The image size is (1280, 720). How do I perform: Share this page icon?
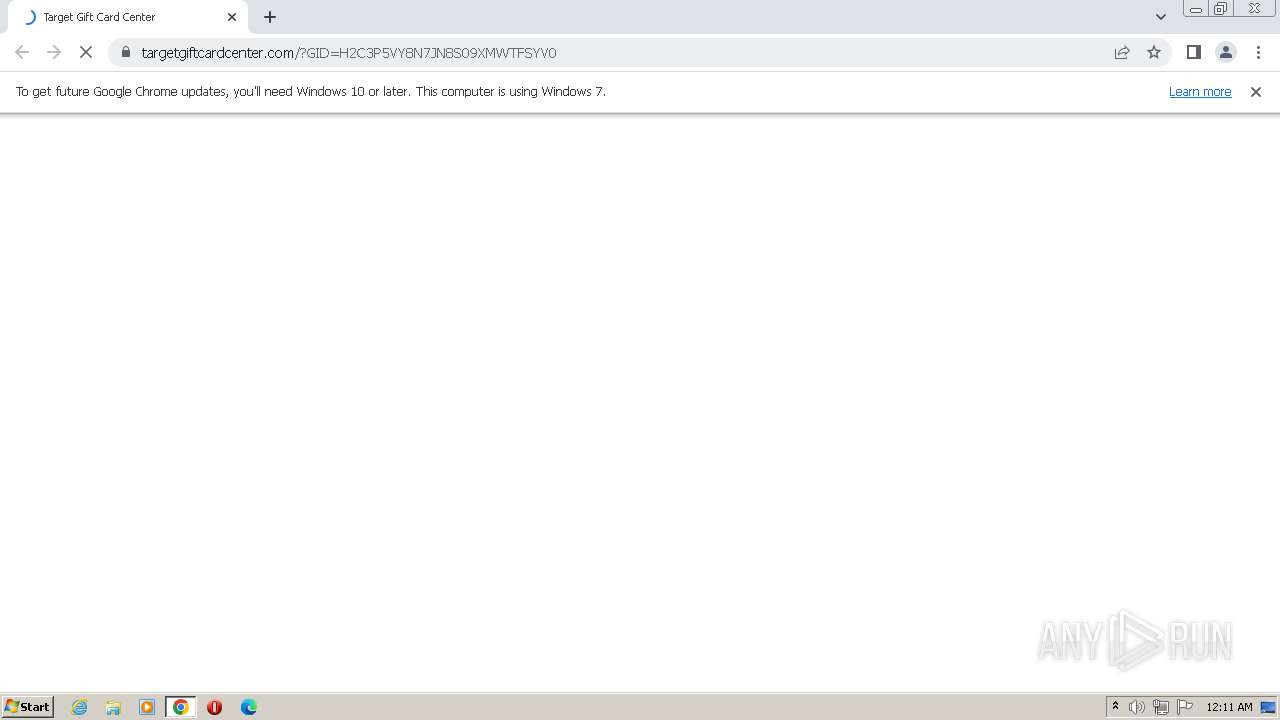click(1122, 52)
